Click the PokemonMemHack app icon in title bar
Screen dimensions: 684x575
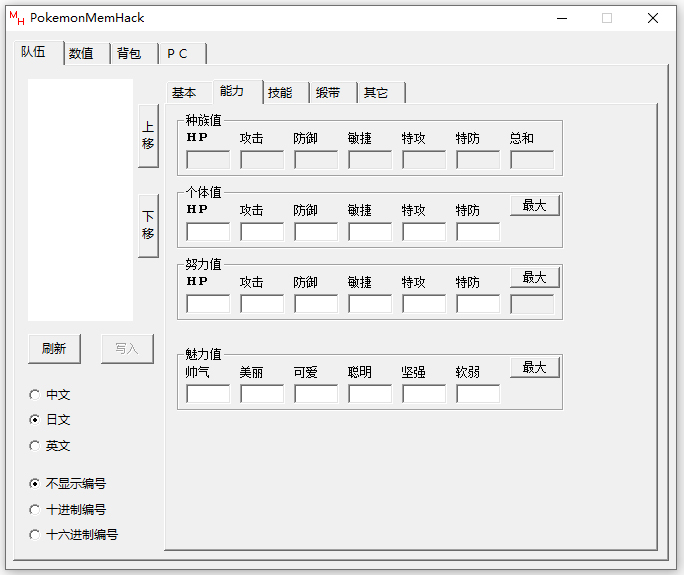(17, 18)
